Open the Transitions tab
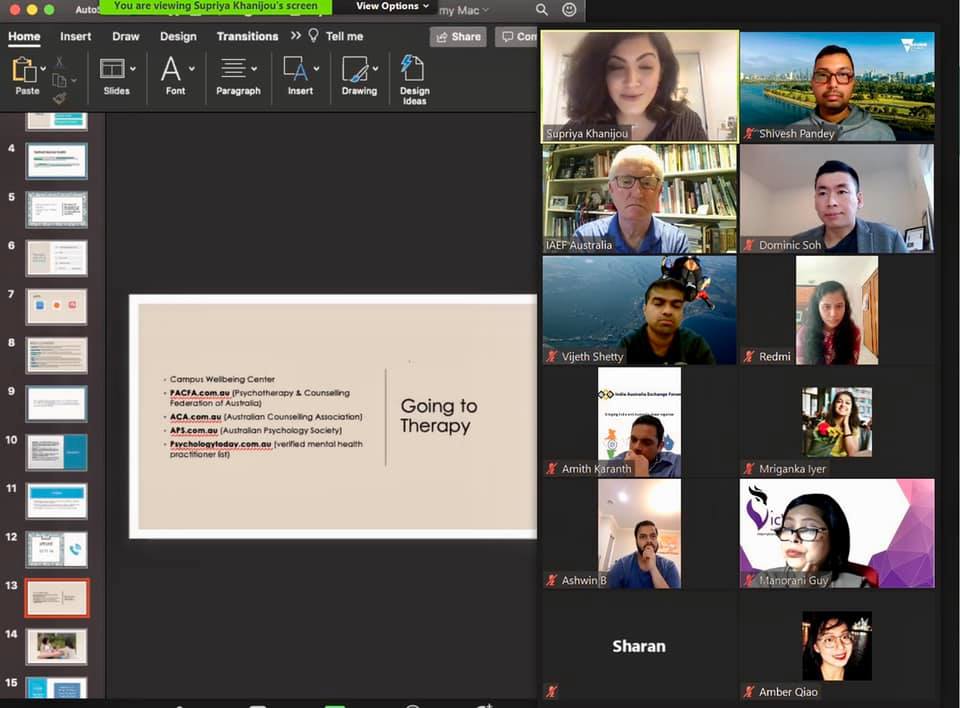 tap(249, 36)
